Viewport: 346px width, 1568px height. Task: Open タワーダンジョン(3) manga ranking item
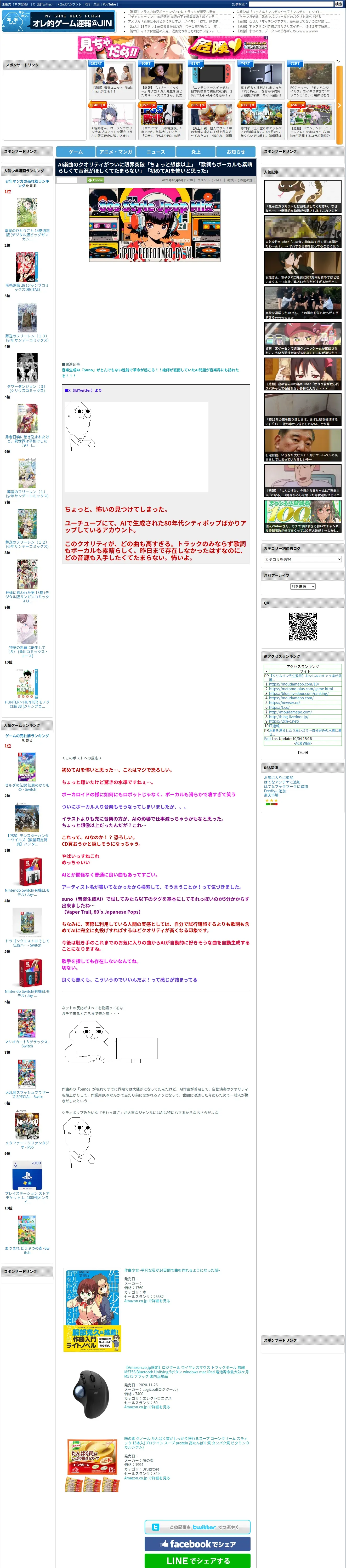coord(27,388)
